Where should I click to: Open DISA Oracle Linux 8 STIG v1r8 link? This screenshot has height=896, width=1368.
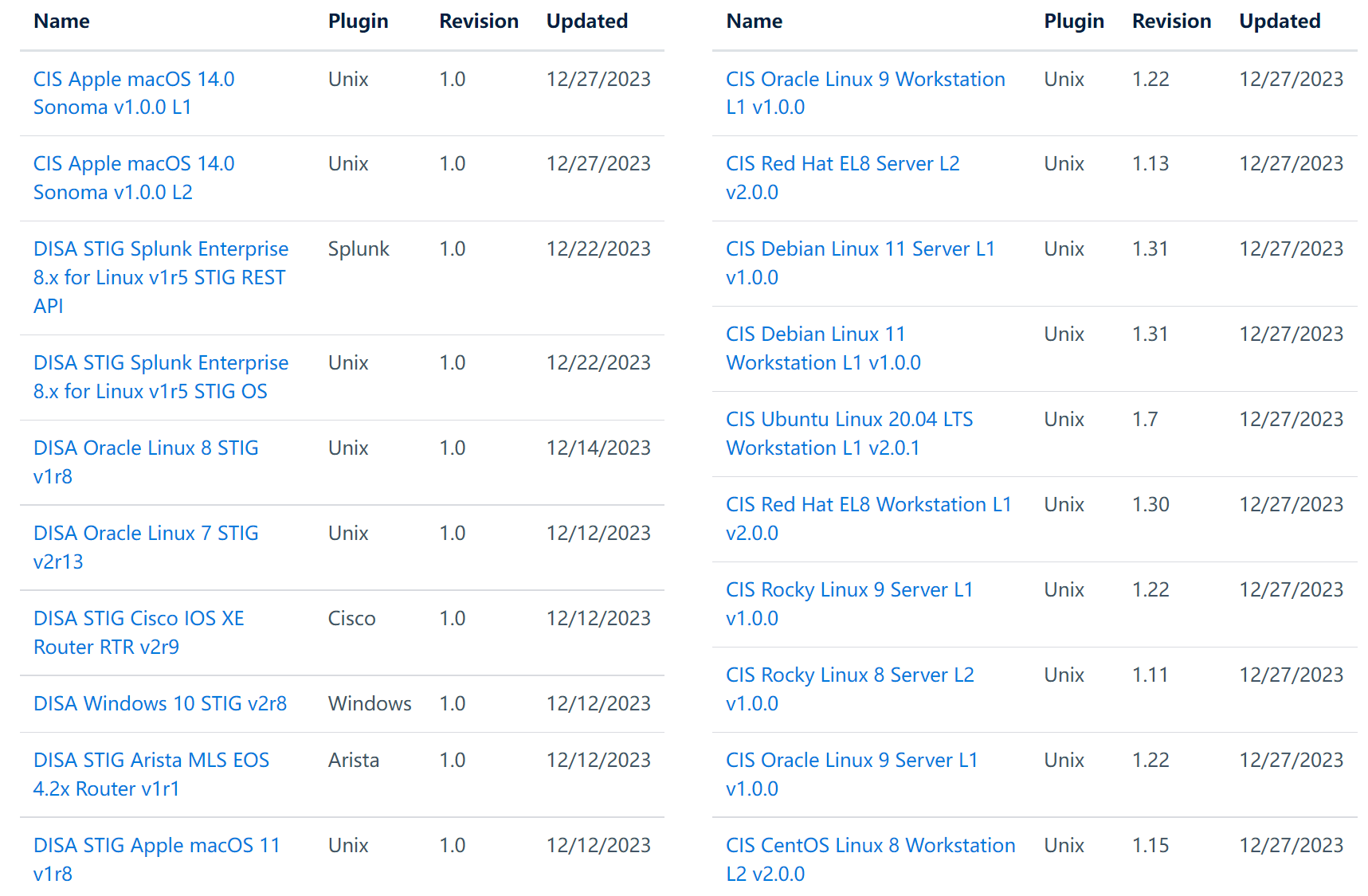point(146,462)
